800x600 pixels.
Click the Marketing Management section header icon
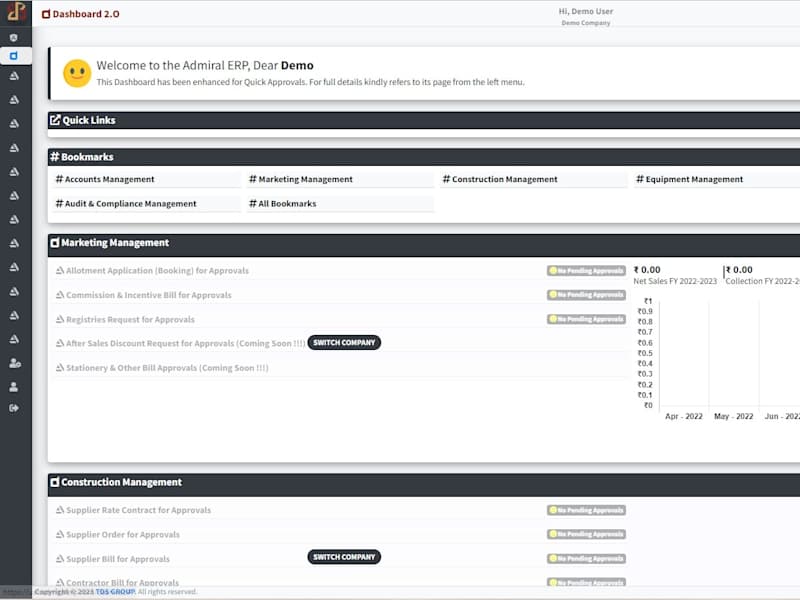[55, 243]
